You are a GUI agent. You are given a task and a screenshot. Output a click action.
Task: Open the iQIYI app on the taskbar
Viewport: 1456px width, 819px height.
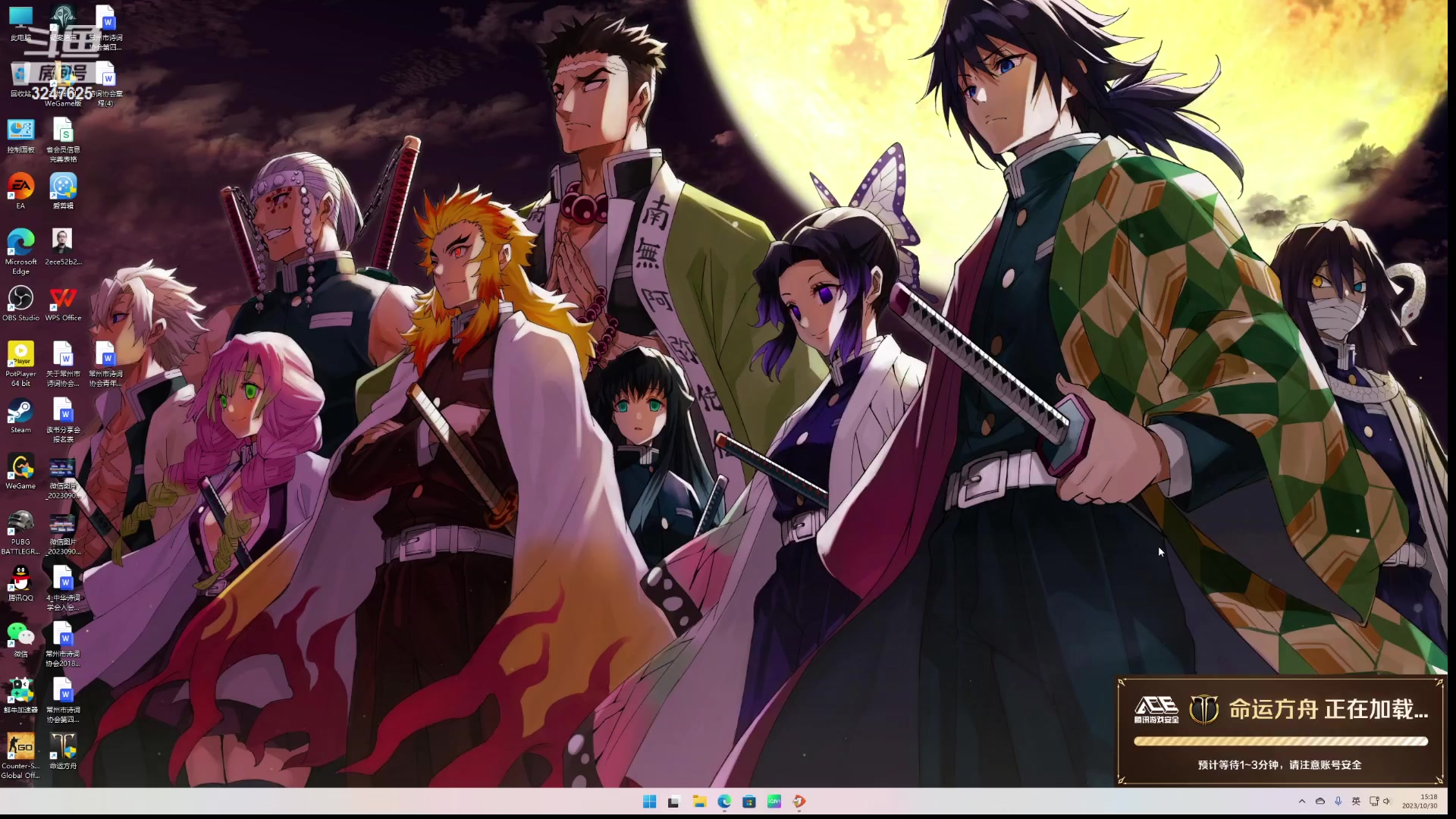click(774, 802)
